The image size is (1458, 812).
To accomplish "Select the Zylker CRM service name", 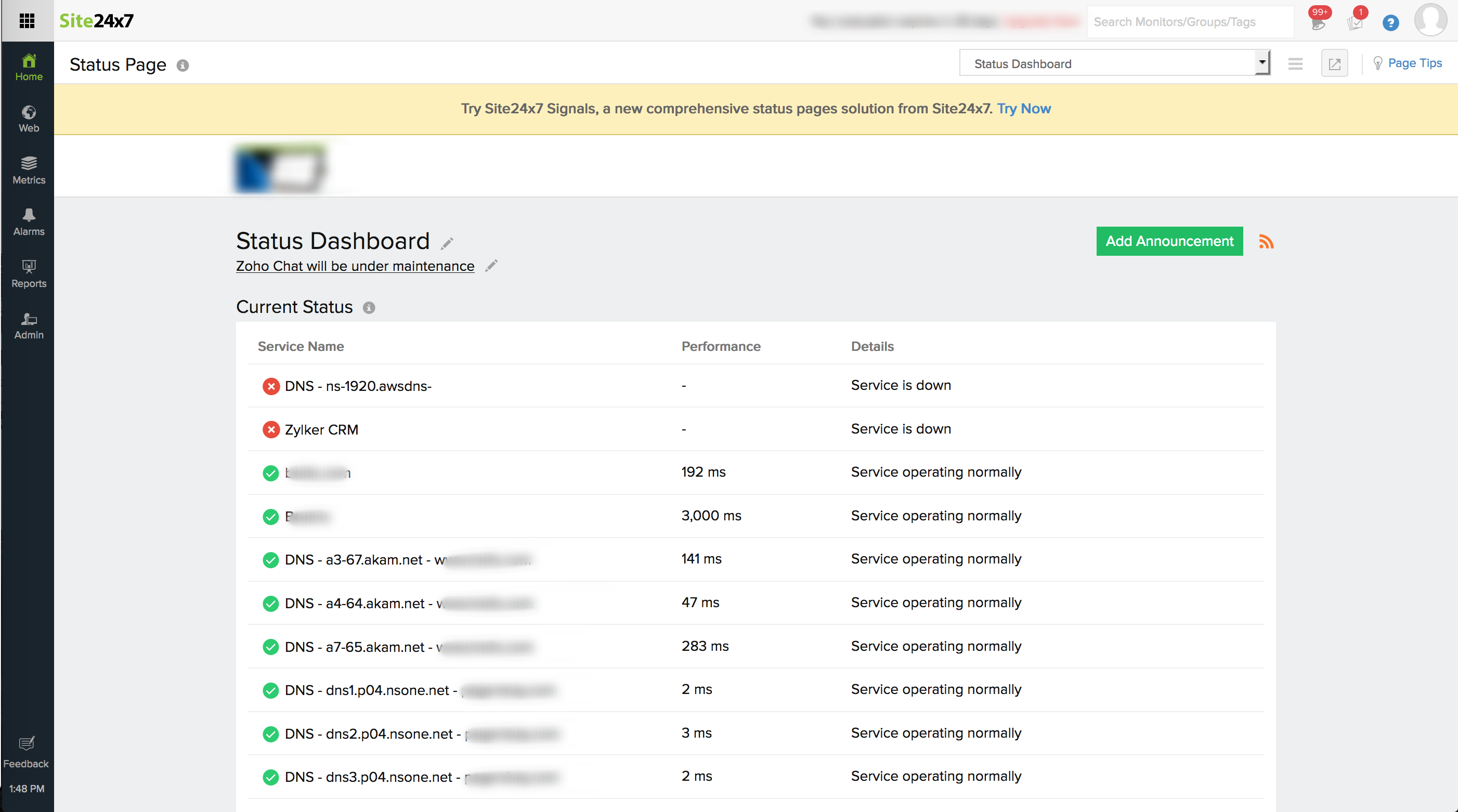I will click(321, 429).
